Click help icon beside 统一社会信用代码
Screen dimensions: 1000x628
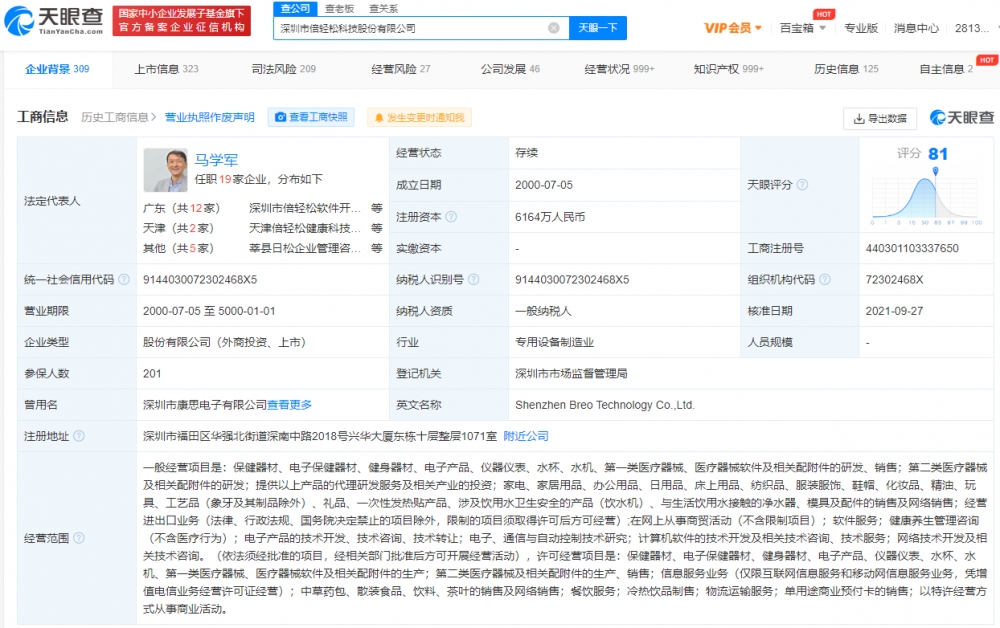point(124,279)
